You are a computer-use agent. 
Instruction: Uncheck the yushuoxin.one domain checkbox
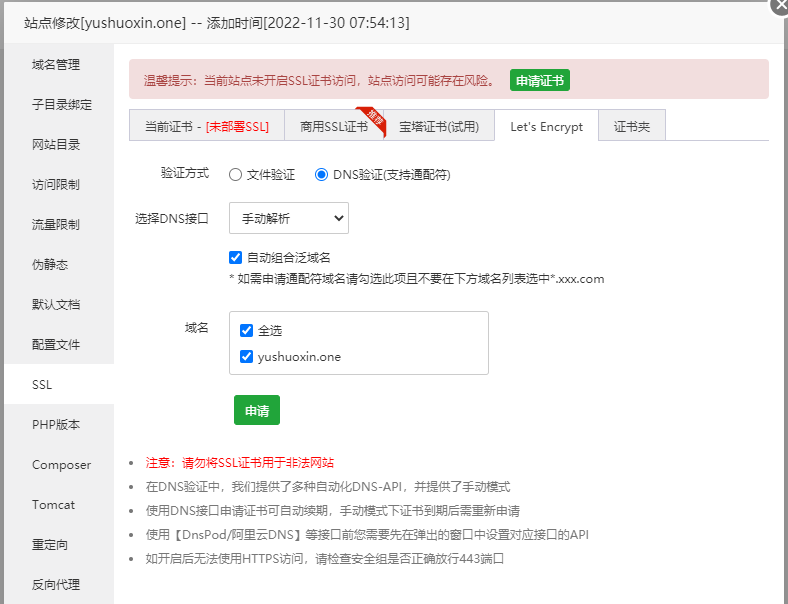click(x=247, y=356)
